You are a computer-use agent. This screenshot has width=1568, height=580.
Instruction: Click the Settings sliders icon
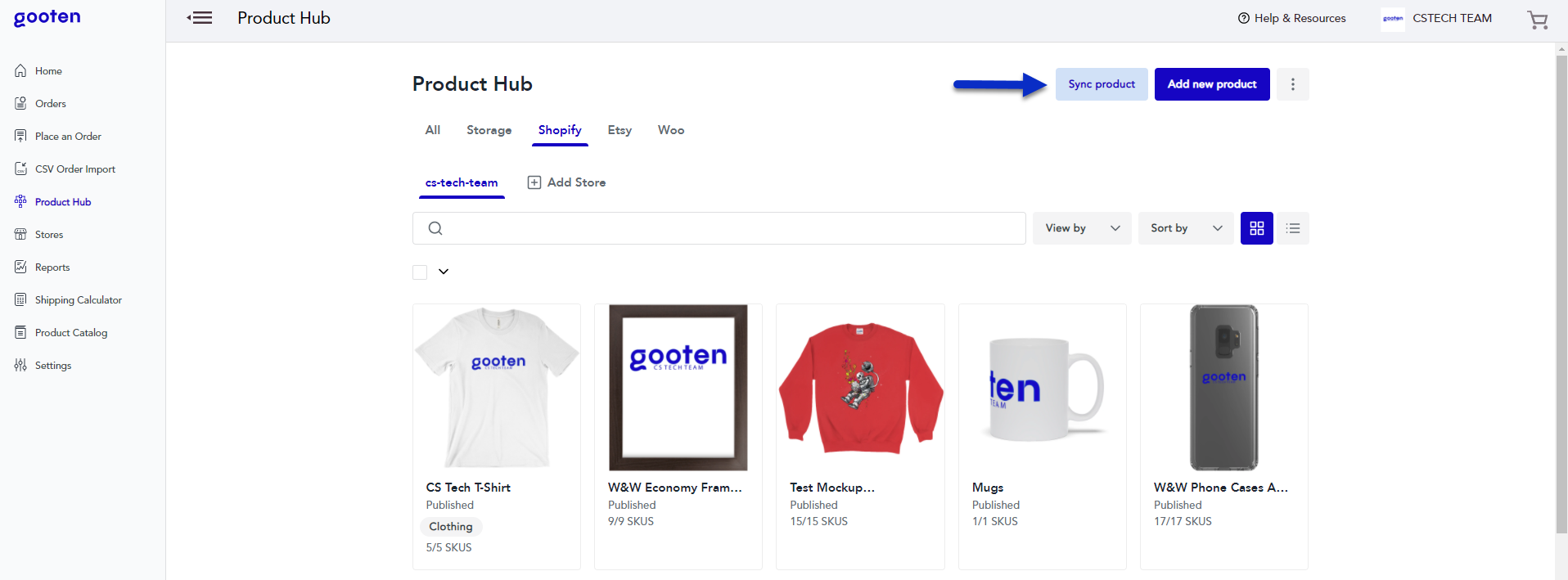(x=20, y=365)
